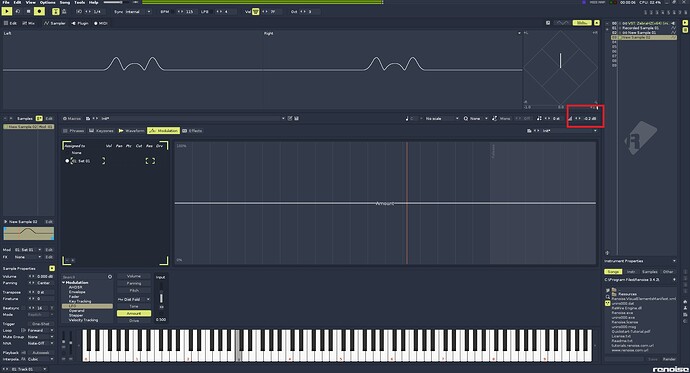Toggle the metronome icon
690x373 pixels.
[x=64, y=11]
